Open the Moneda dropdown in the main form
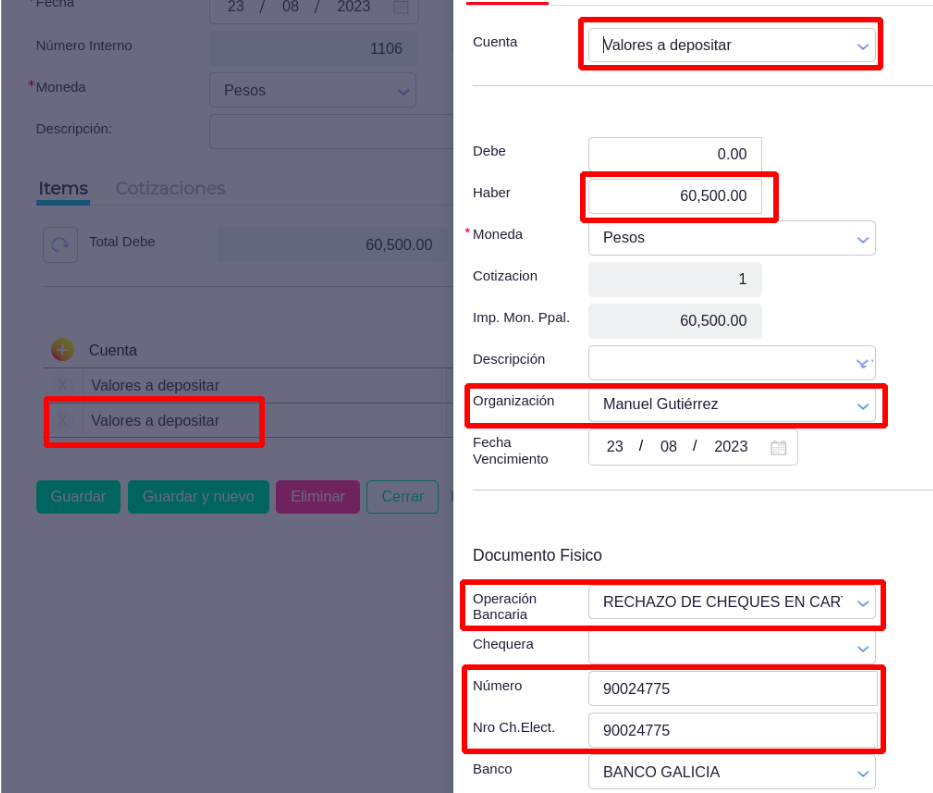Screen dimensions: 933x793 (312, 90)
